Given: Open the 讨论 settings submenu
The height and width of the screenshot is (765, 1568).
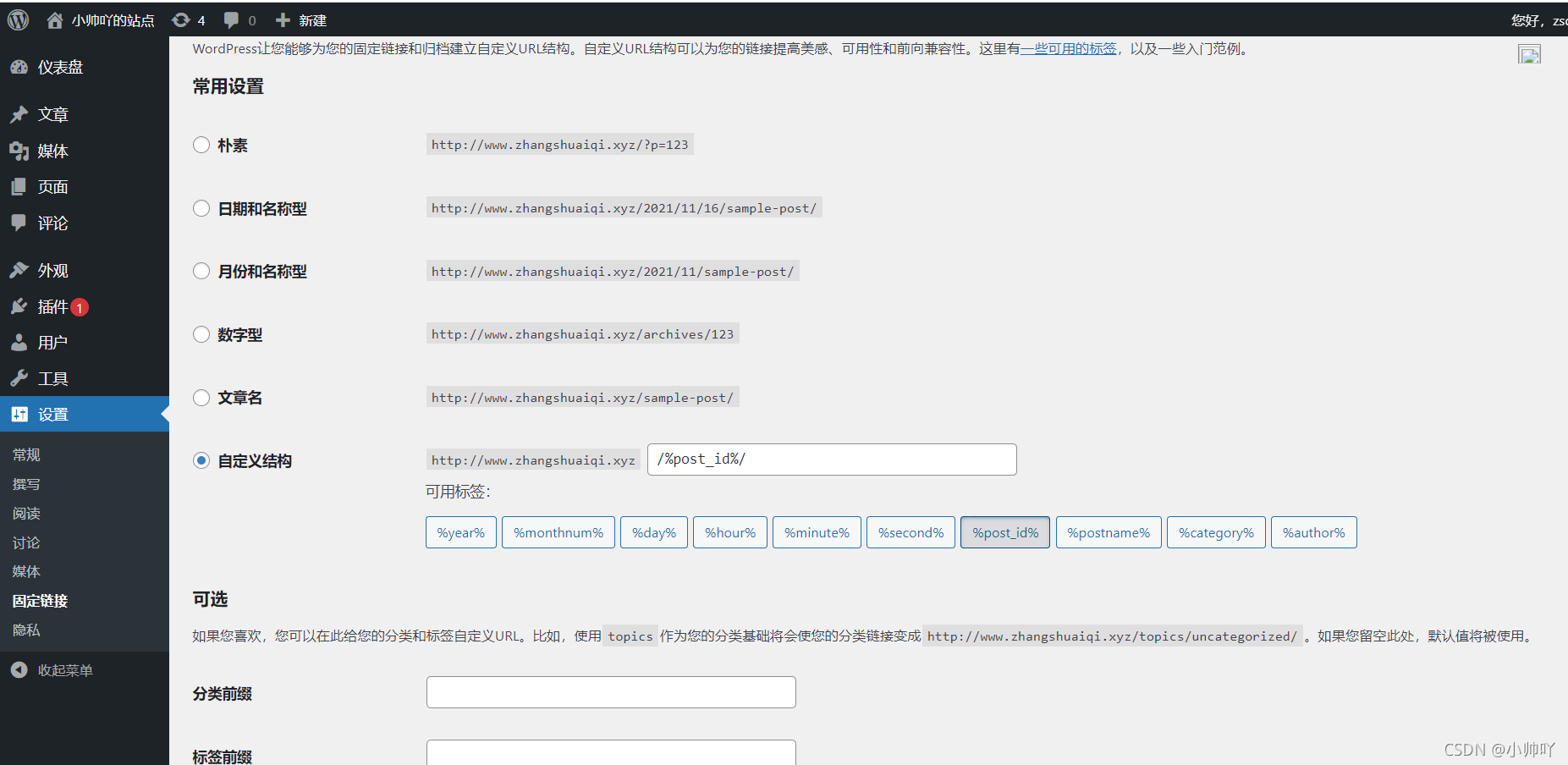Looking at the screenshot, I should pos(26,542).
